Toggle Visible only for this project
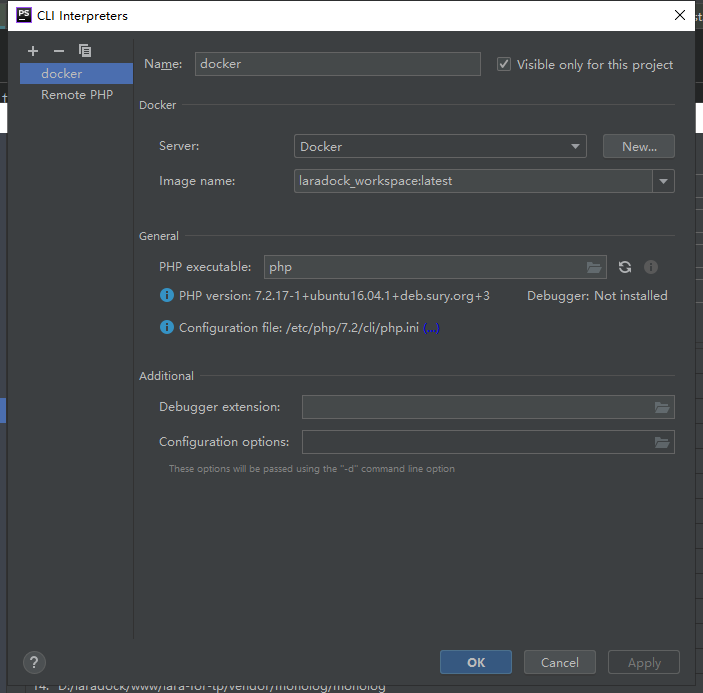 [503, 64]
